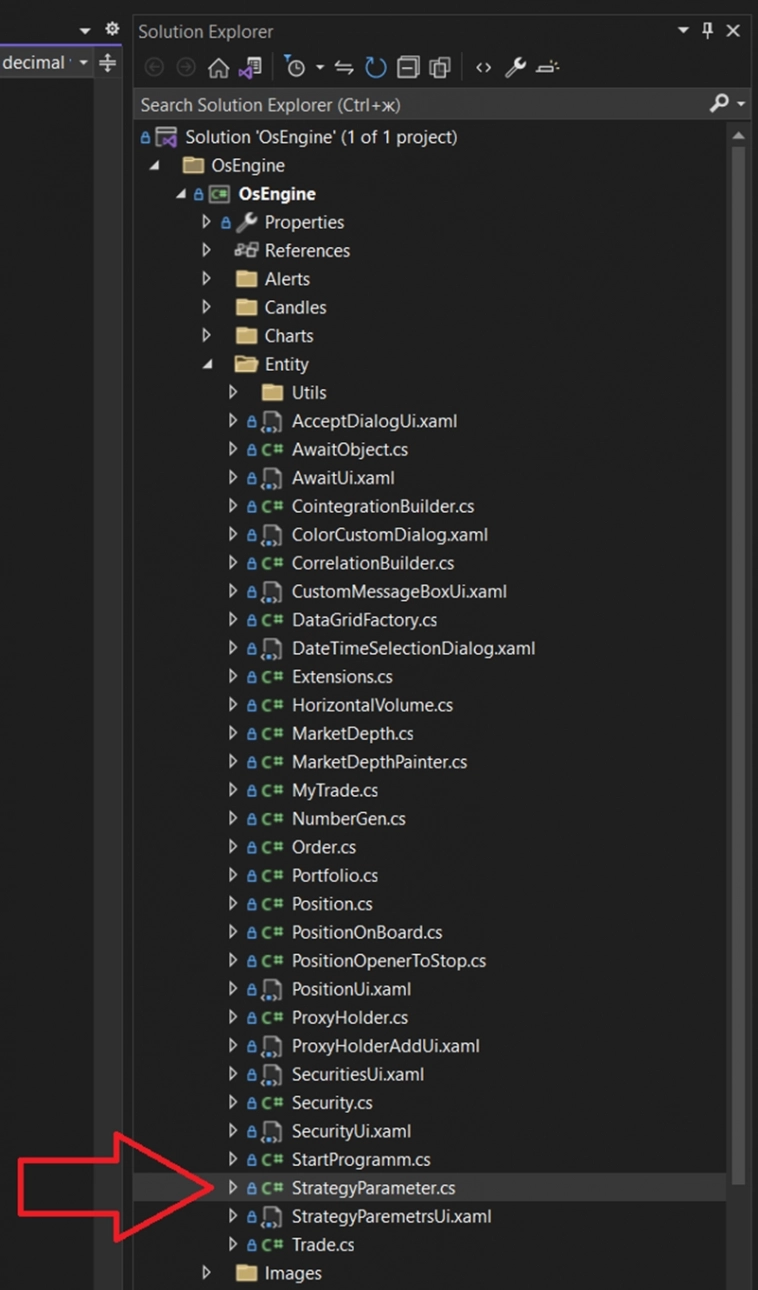Screen dimensions: 758x1290
Task: Toggle the Preview Selected Items button
Action: click(x=547, y=68)
